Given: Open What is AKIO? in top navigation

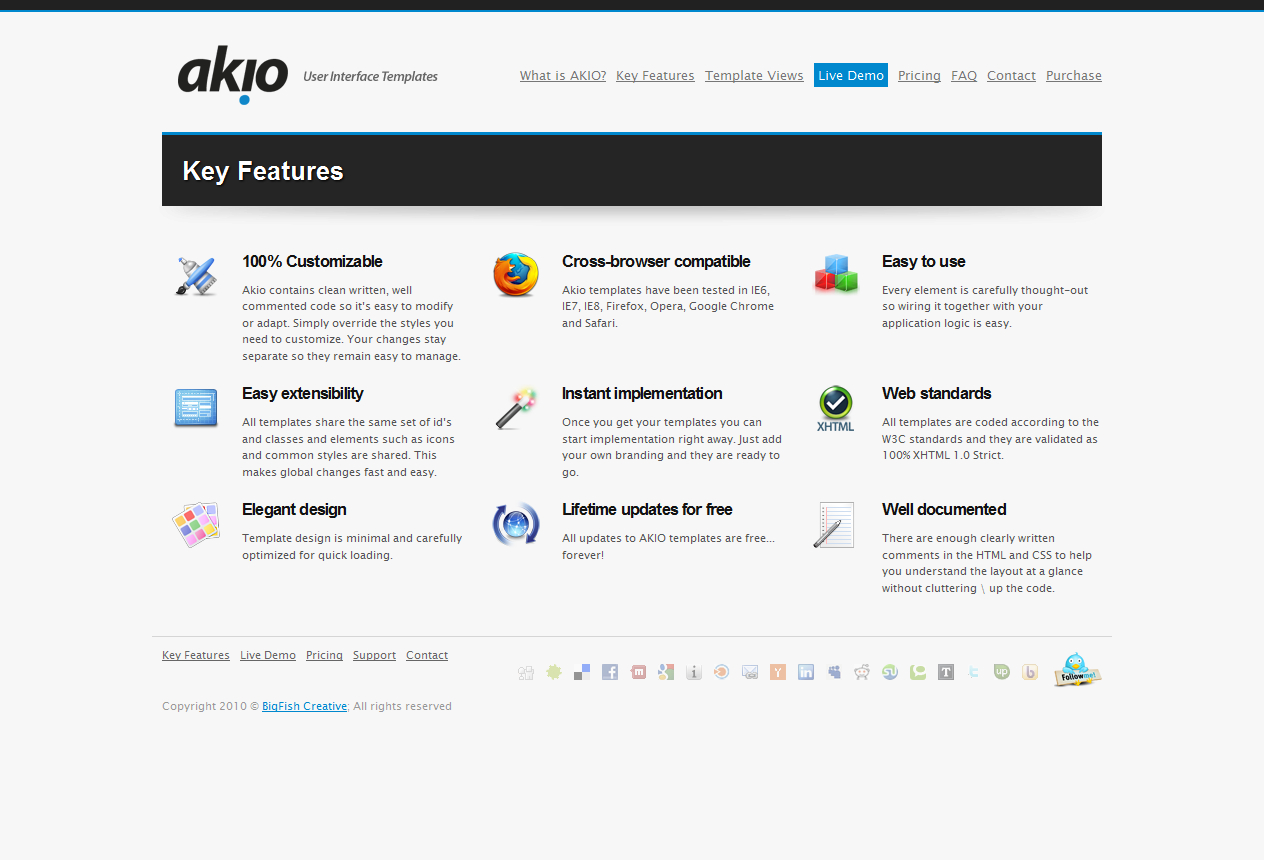Looking at the screenshot, I should click(563, 76).
